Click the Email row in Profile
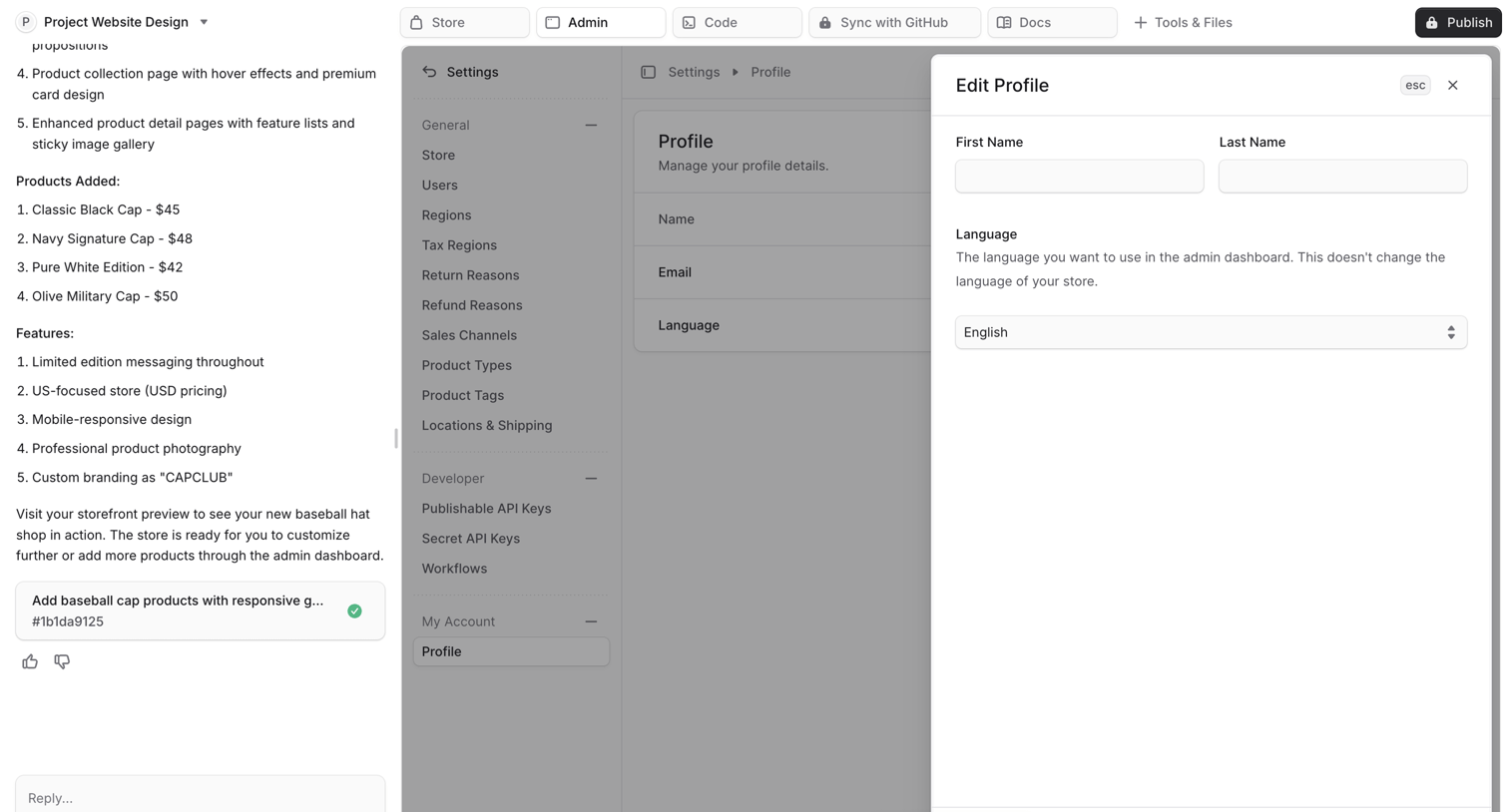This screenshot has width=1509, height=812. 782,272
